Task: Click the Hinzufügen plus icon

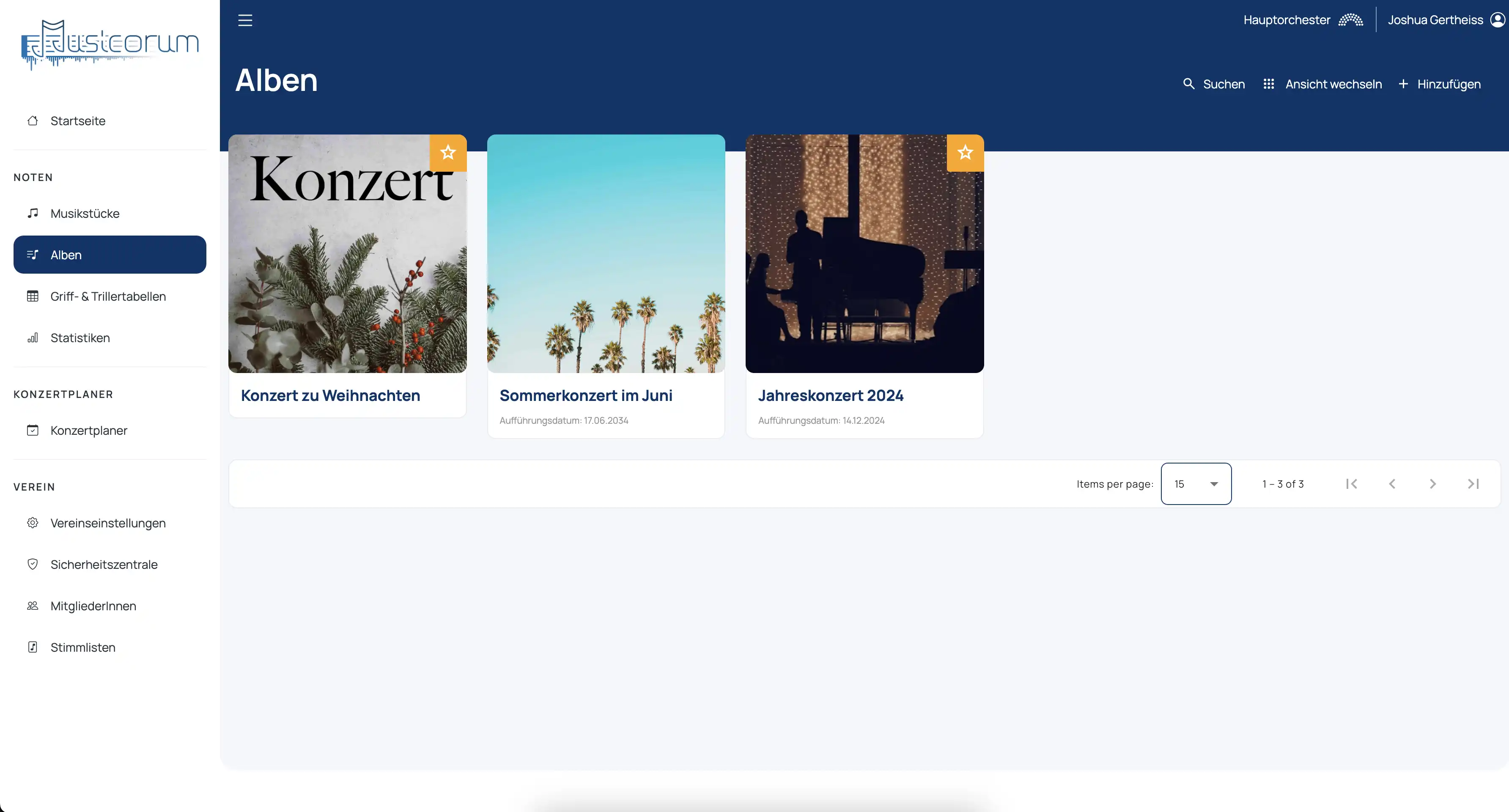Action: (x=1403, y=84)
